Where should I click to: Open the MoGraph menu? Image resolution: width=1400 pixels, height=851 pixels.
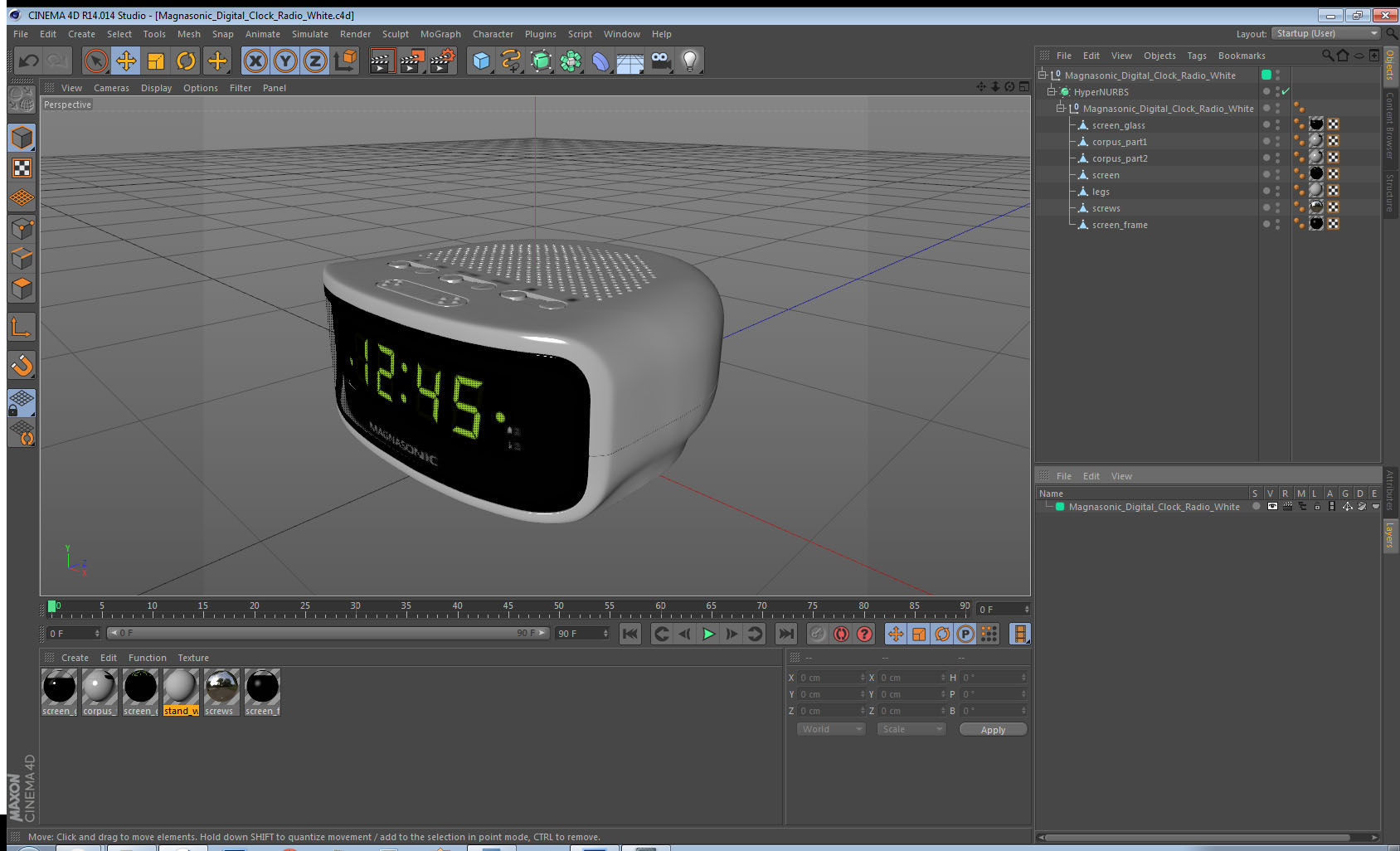[440, 34]
